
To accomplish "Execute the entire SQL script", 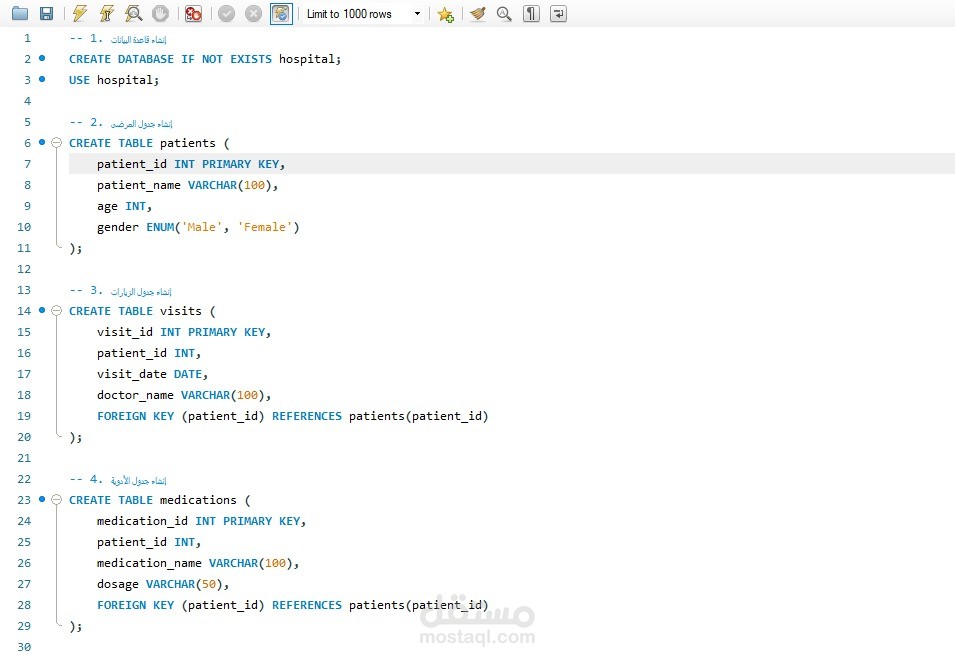I will coord(77,13).
